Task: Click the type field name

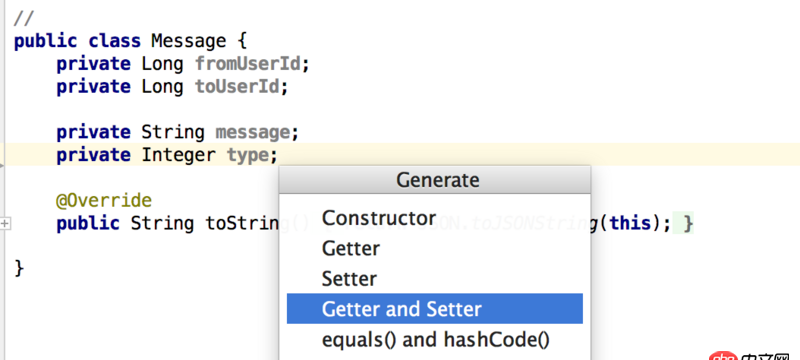Action: 247,155
